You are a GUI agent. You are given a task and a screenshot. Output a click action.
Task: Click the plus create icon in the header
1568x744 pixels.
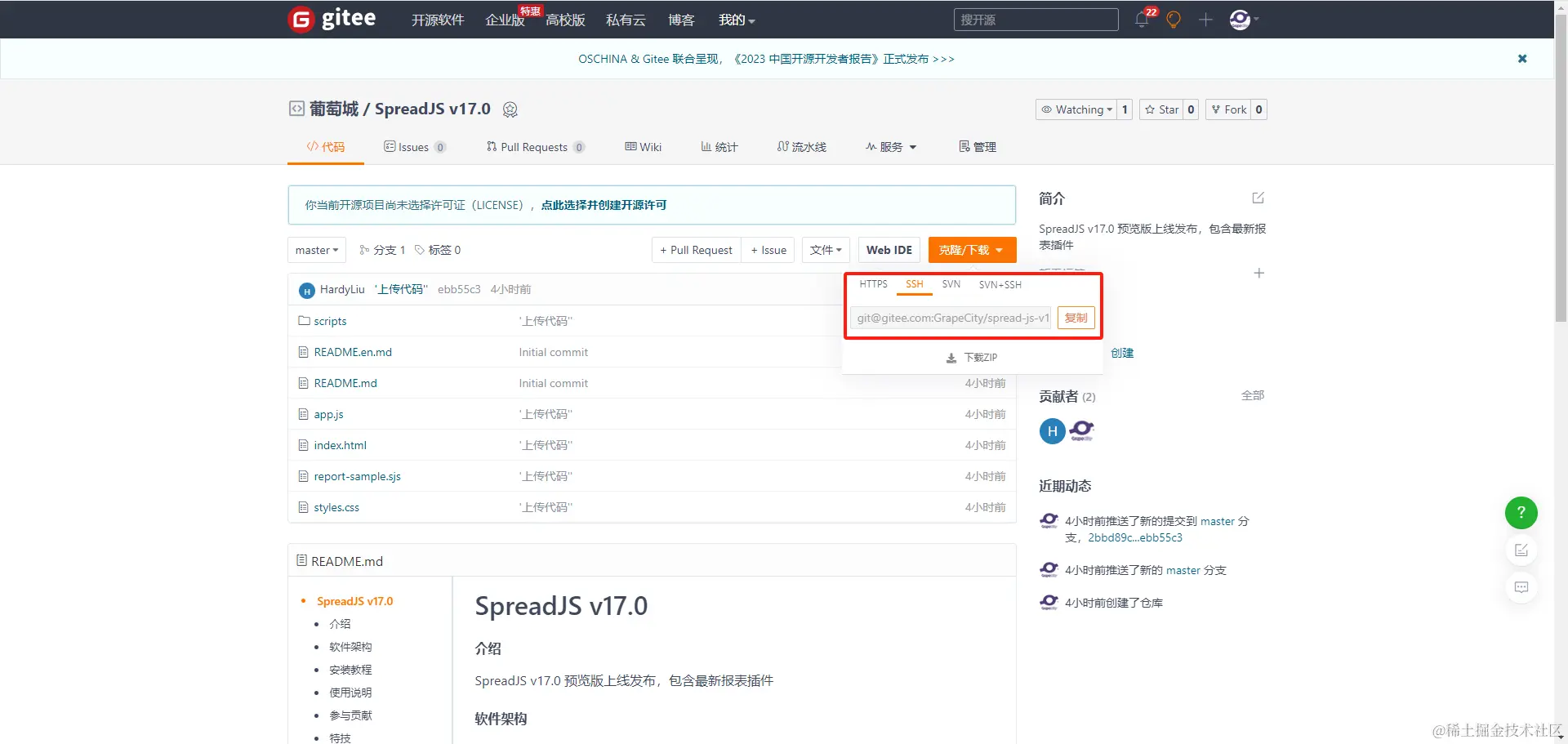(1205, 20)
